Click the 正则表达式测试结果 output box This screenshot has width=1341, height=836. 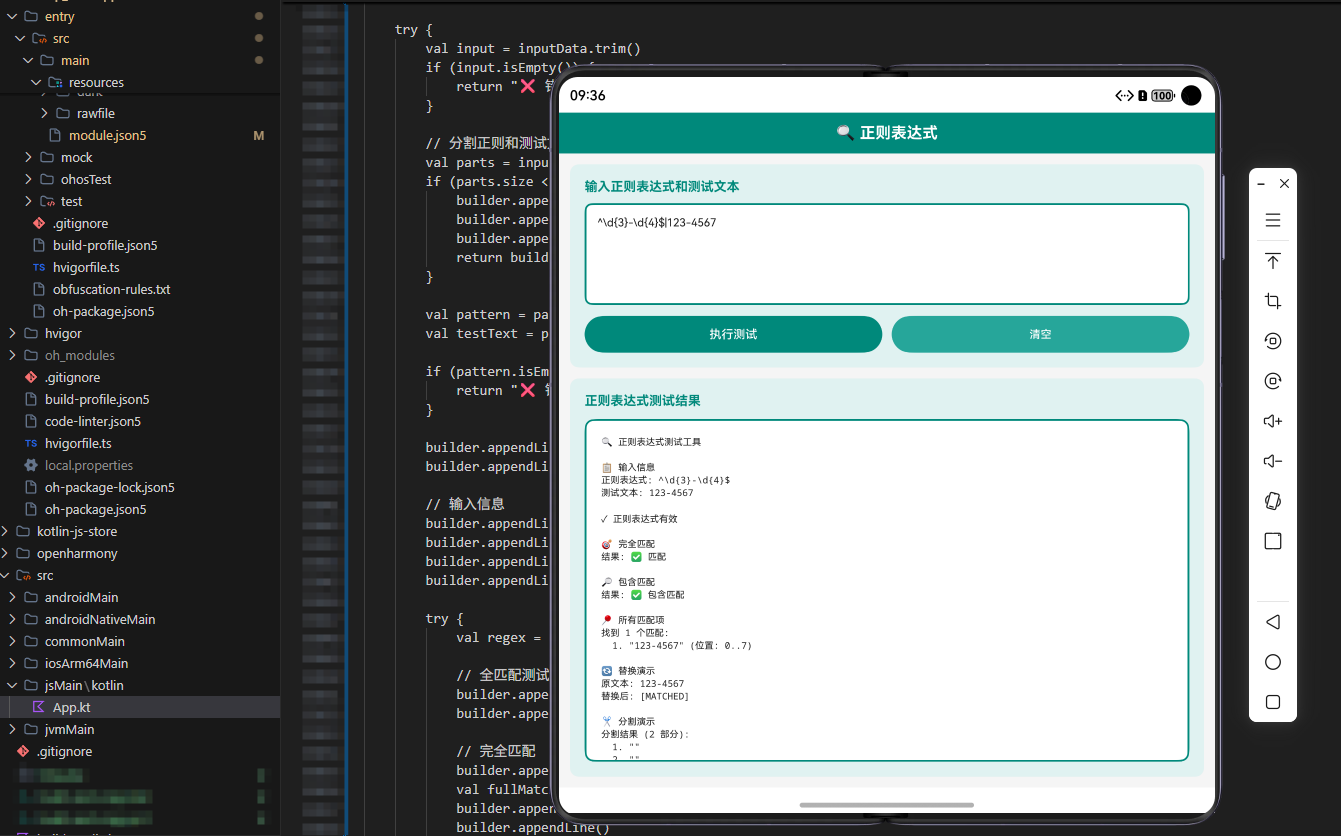[x=887, y=590]
